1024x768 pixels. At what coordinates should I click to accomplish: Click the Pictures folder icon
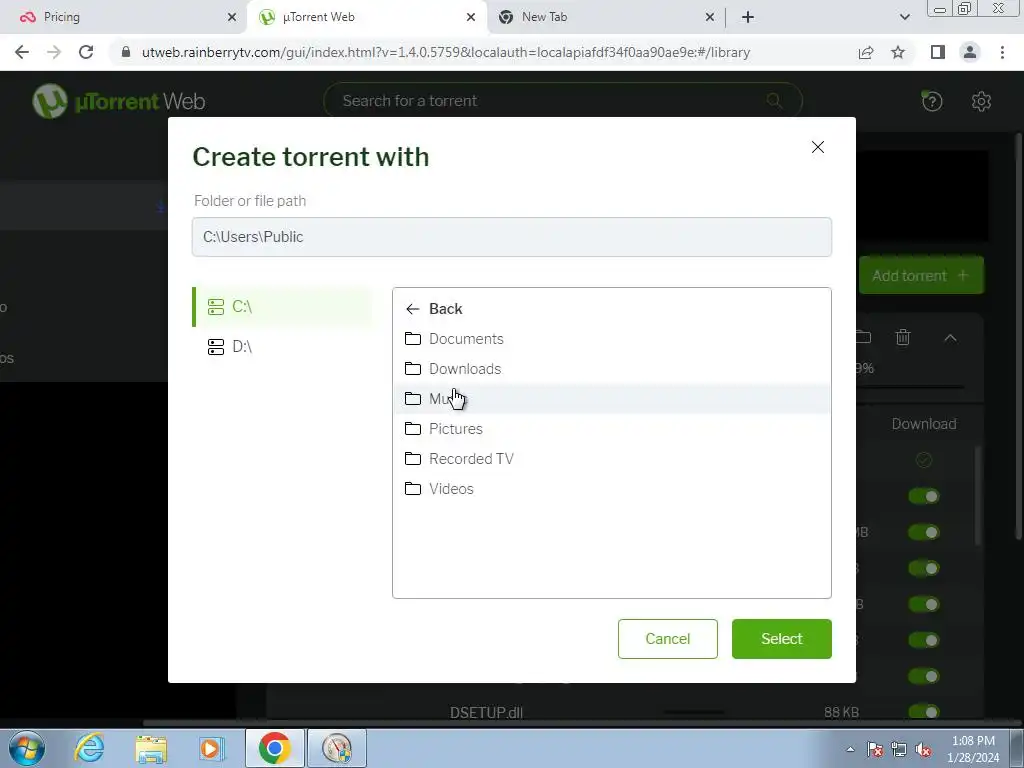coord(413,428)
